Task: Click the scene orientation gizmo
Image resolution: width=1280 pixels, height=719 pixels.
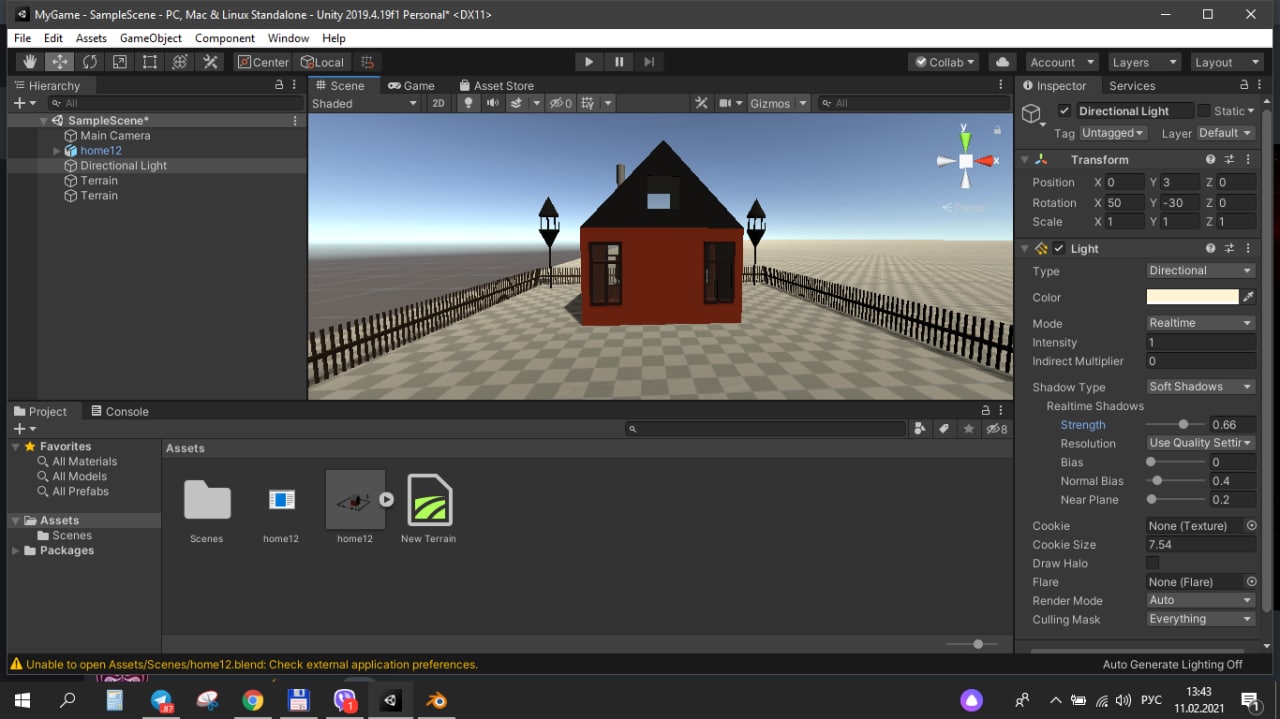Action: 965,160
